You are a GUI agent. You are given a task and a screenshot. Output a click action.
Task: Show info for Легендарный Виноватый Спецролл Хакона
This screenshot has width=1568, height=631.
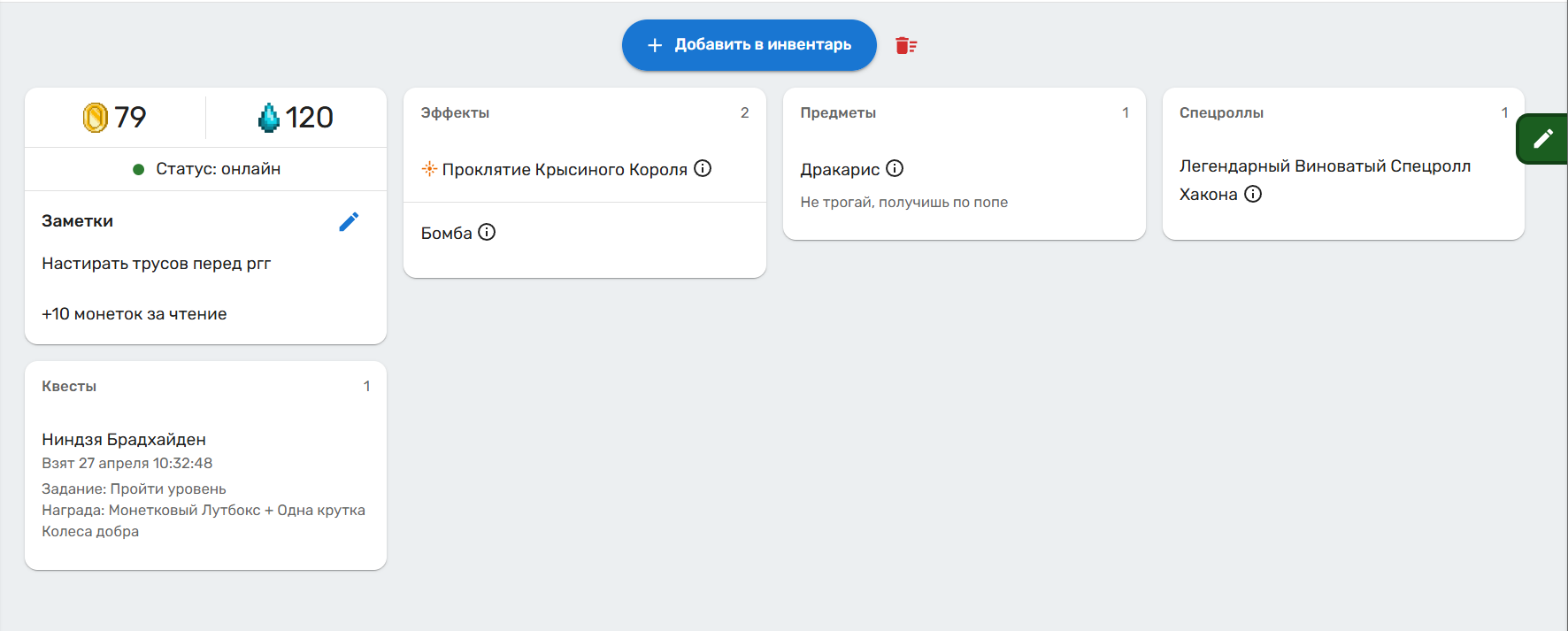[x=1253, y=194]
